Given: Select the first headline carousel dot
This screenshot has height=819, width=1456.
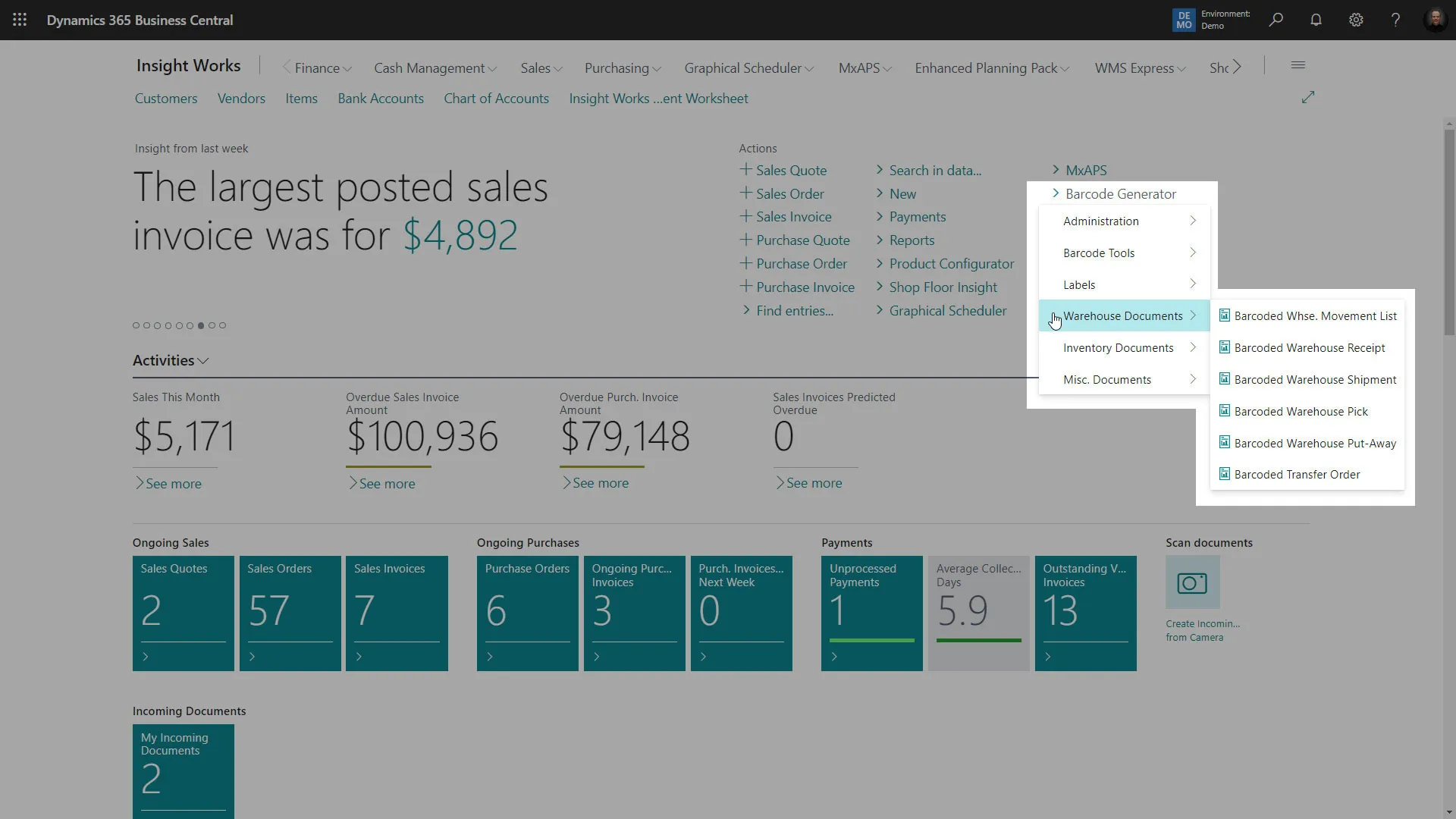Looking at the screenshot, I should coord(136,325).
